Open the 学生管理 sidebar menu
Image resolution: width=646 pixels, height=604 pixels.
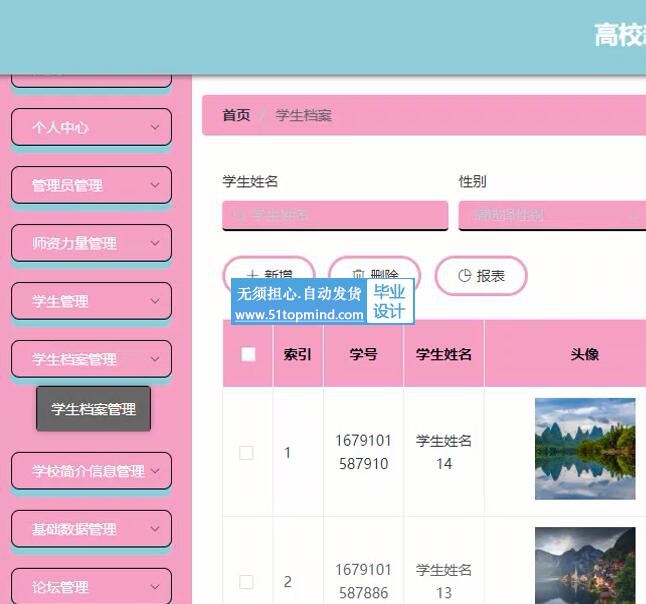[91, 301]
